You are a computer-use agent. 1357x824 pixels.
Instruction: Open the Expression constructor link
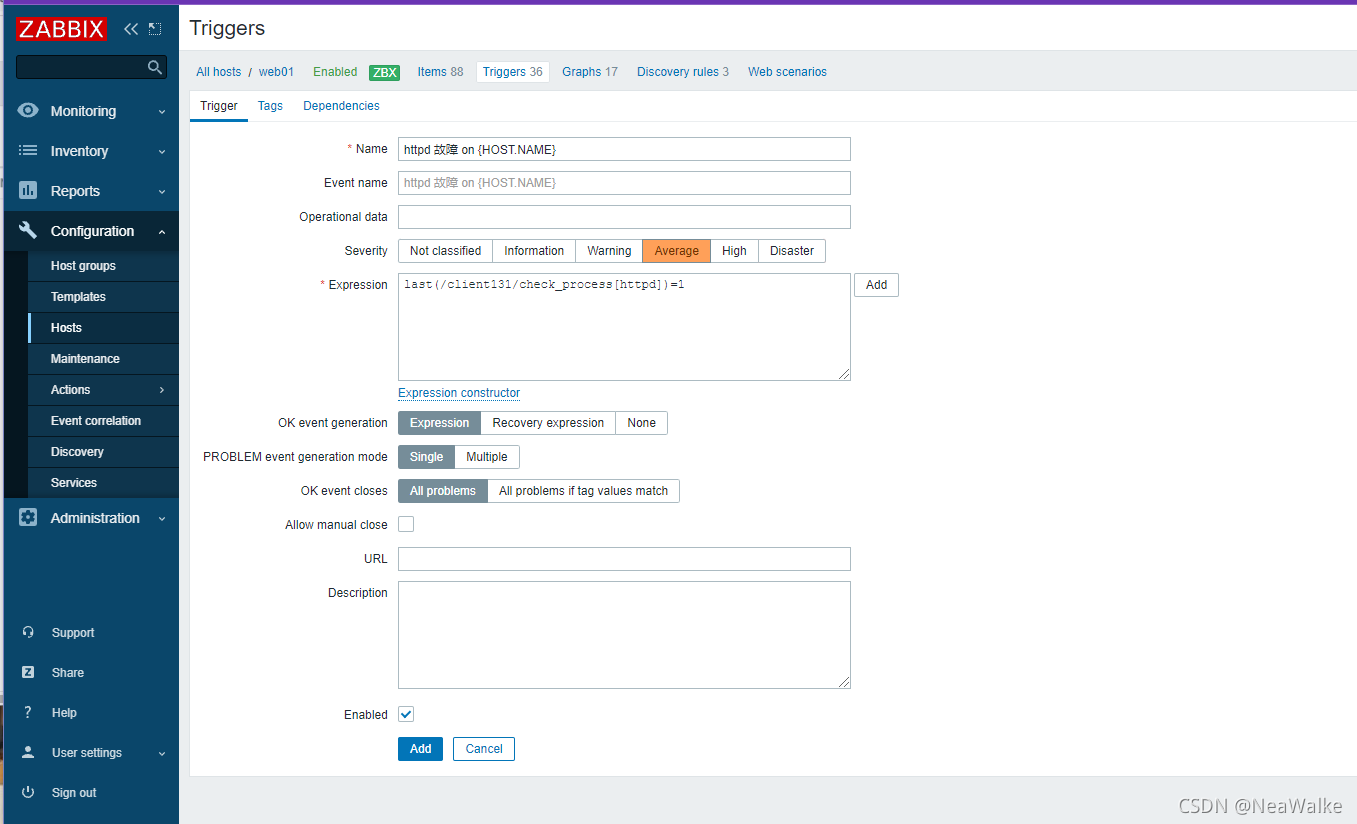click(459, 393)
